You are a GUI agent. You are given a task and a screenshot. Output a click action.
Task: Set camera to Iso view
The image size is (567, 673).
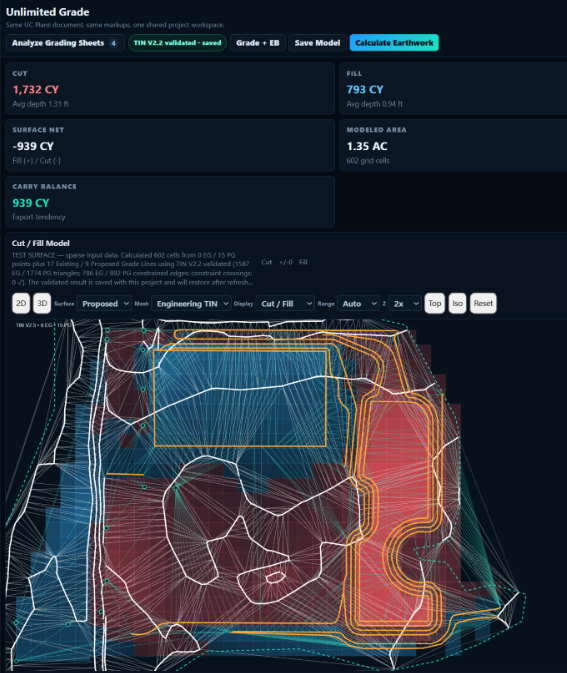click(x=458, y=303)
